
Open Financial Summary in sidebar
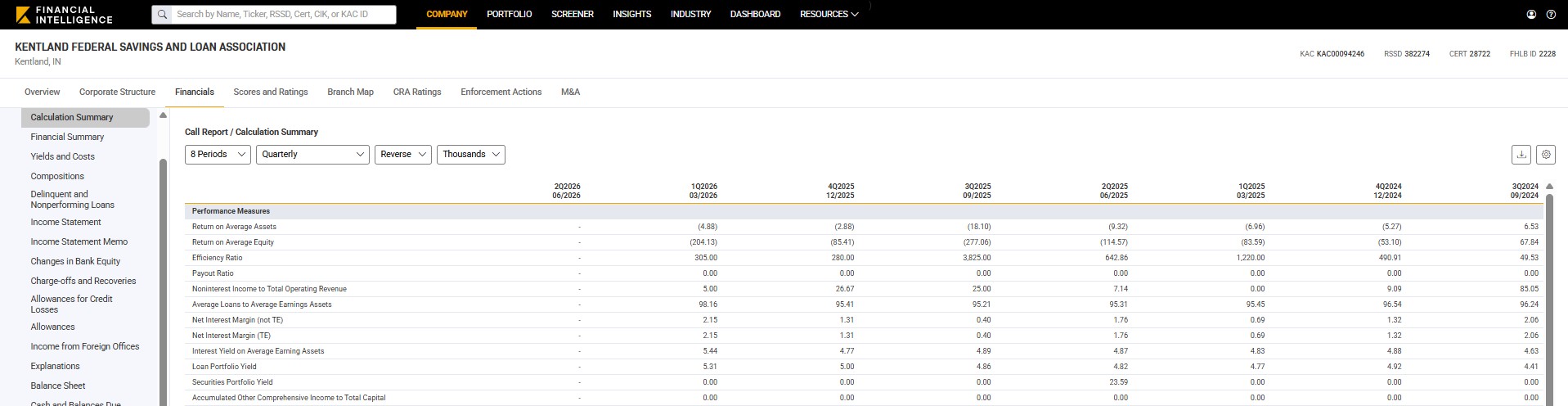pos(67,137)
